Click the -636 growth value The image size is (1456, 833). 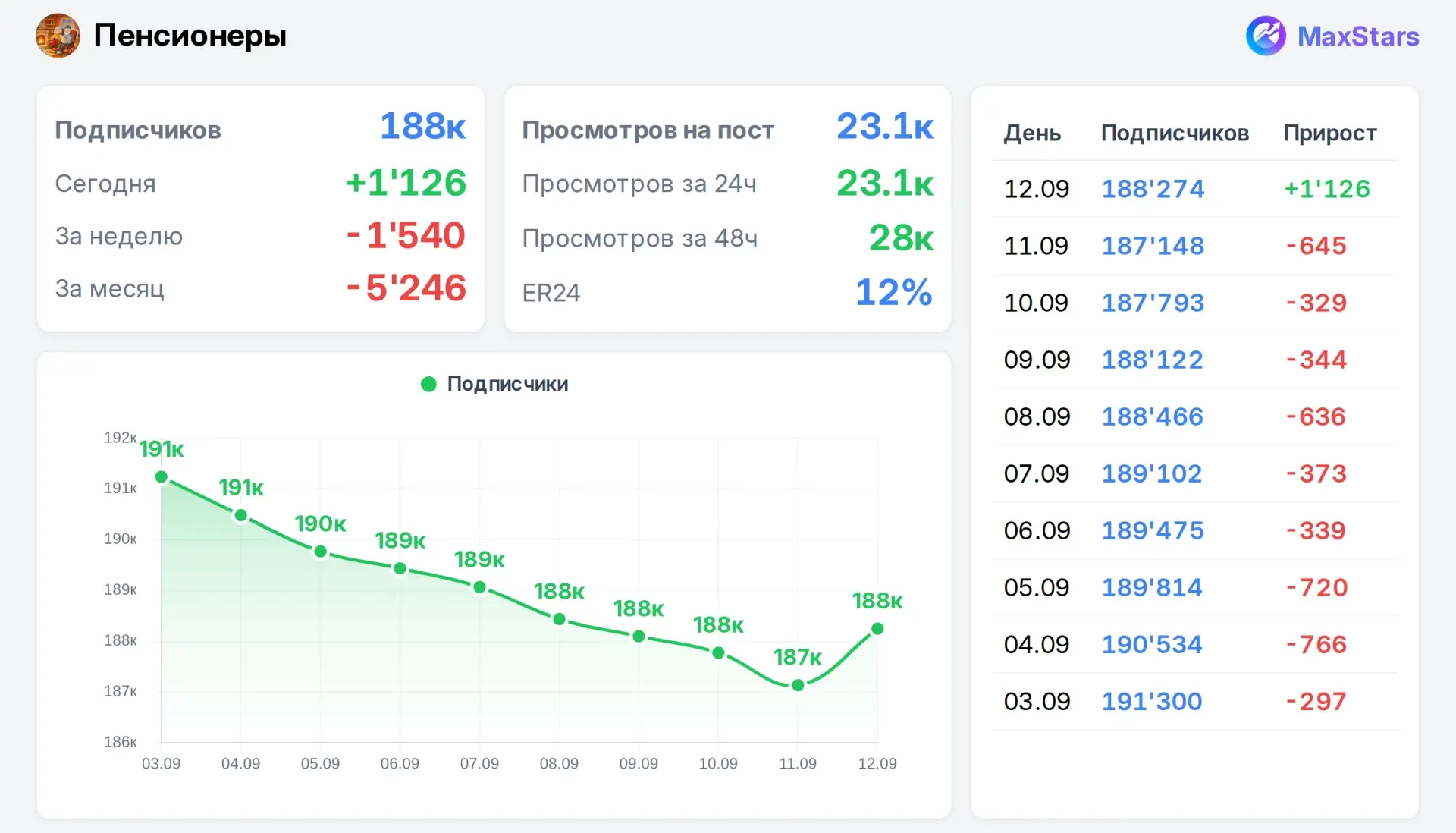(x=1316, y=416)
